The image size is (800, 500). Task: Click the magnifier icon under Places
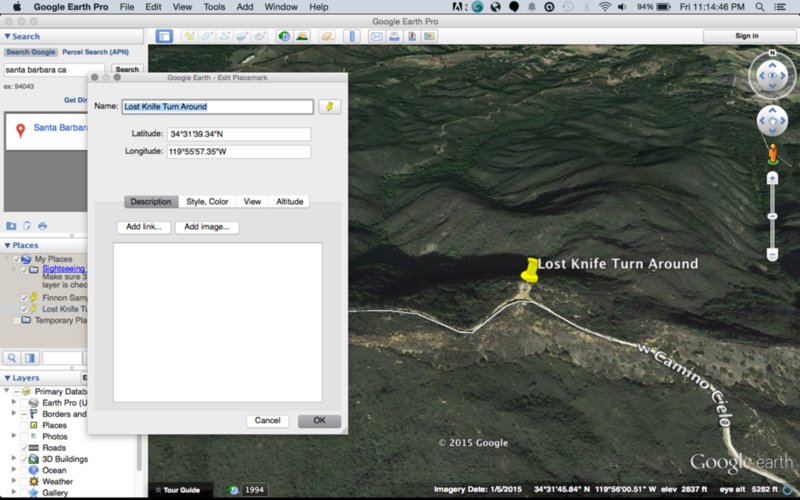[12, 358]
